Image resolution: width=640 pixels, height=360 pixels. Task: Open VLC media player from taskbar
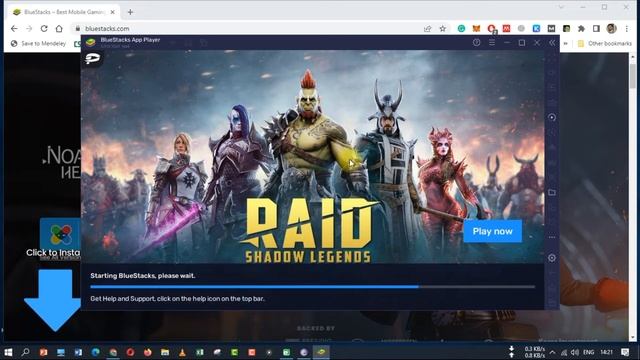pos(182,352)
